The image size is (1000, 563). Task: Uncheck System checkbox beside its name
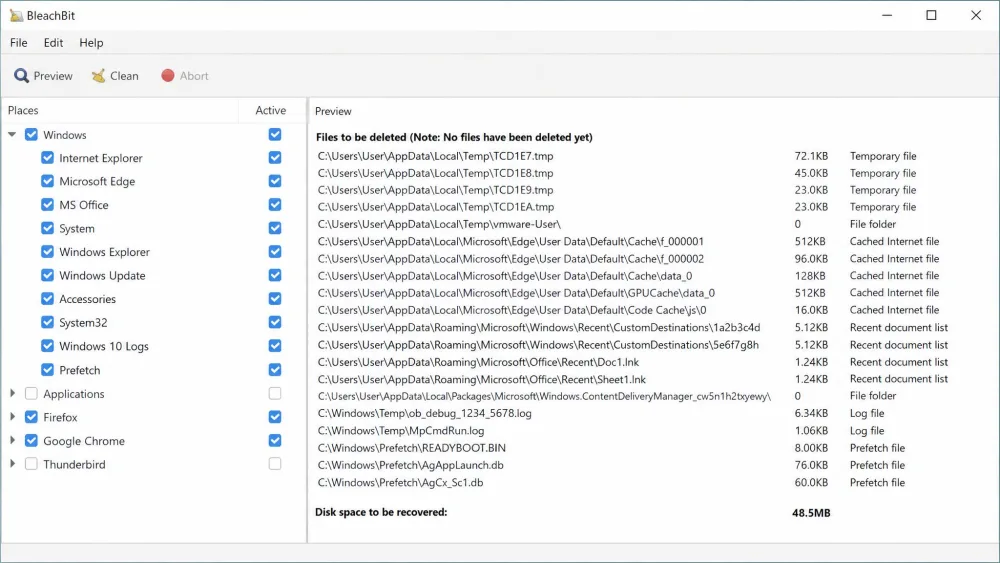click(47, 228)
